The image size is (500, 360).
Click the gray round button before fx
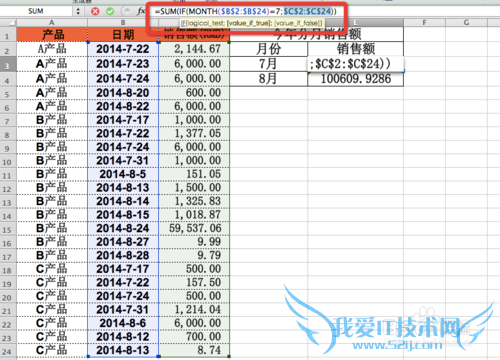click(x=126, y=11)
